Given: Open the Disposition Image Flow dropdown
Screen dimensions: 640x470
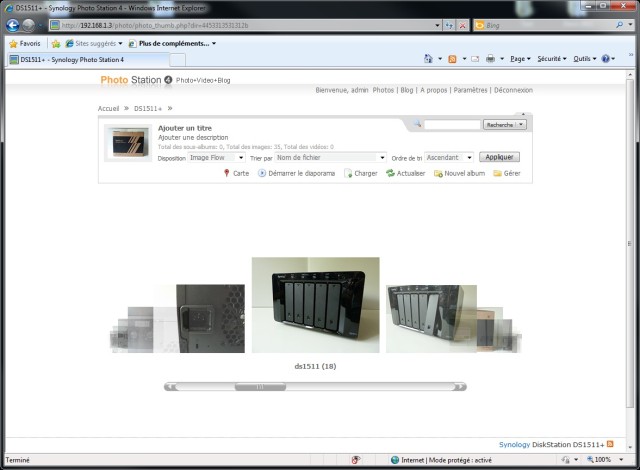Looking at the screenshot, I should (x=217, y=157).
